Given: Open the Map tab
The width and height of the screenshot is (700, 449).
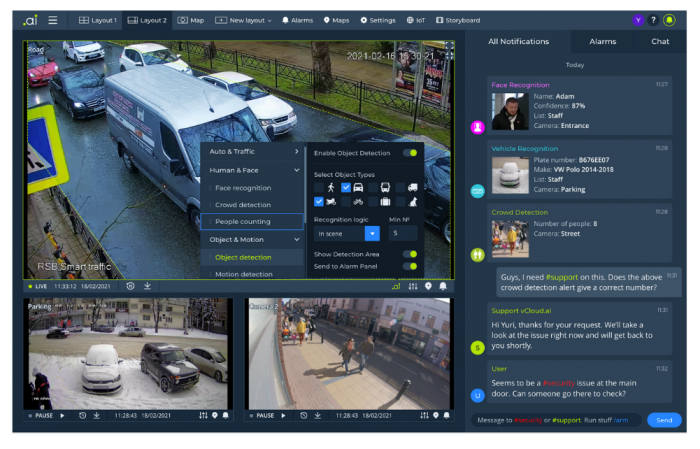Looking at the screenshot, I should point(191,21).
